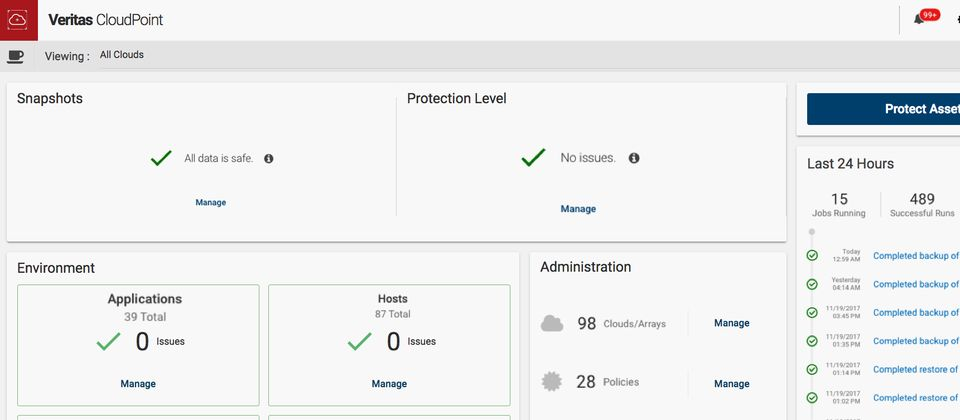The width and height of the screenshot is (960, 420).
Task: Click the Policies gear badge icon
Action: tap(552, 383)
